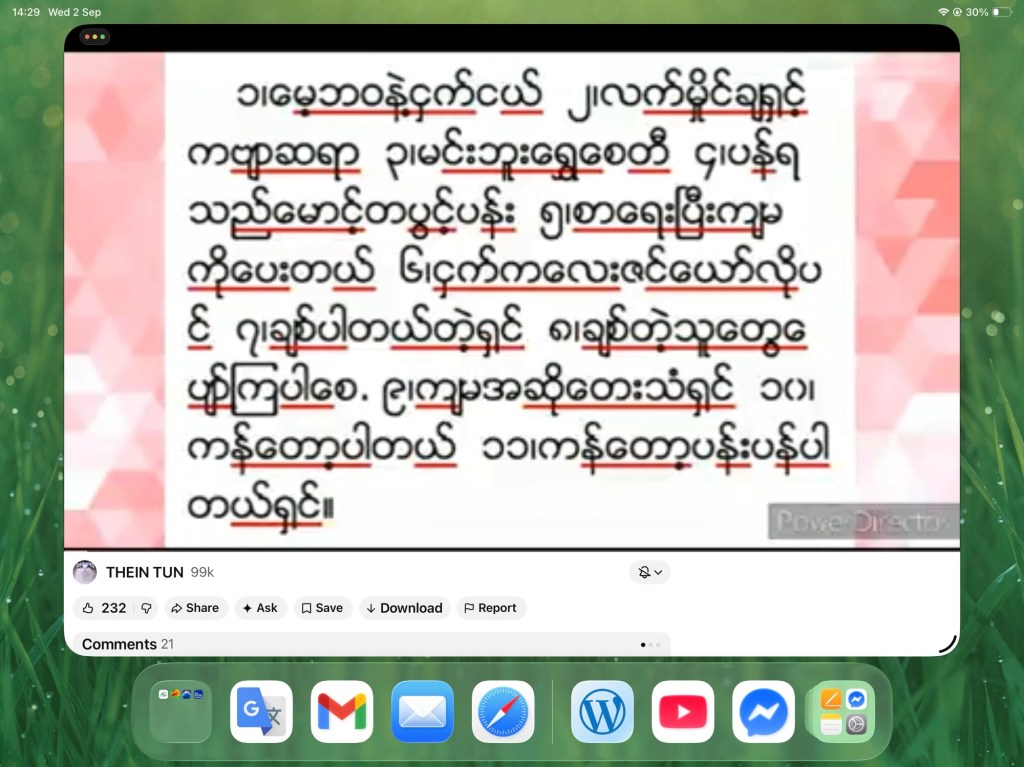Viewport: 1024px width, 767px height.
Task: Expand the Comments 21 section
Action: (x=372, y=644)
